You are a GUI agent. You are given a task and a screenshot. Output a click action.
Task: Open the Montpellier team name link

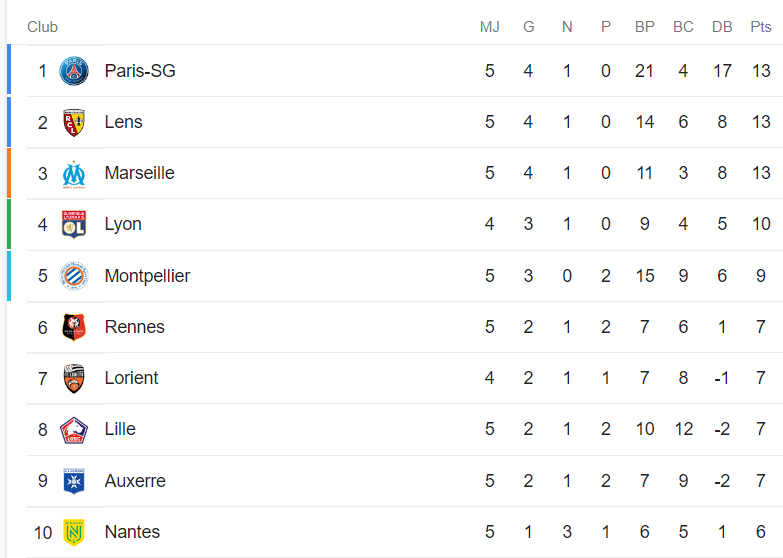[147, 276]
